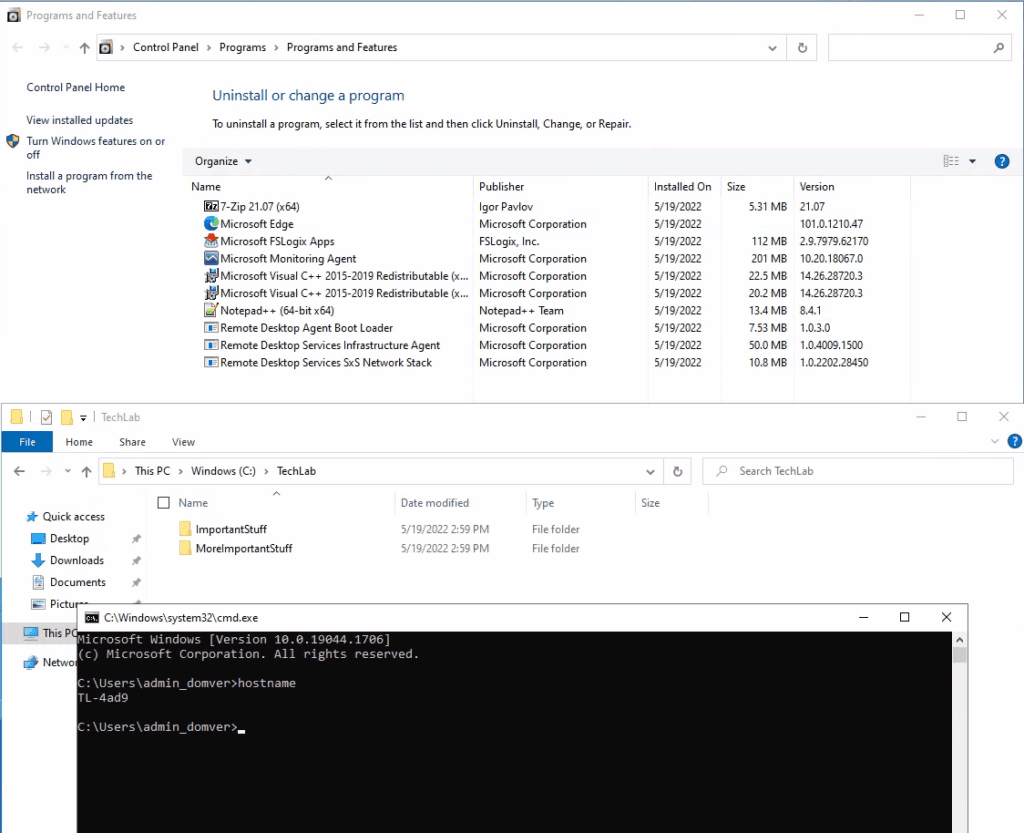1024x833 pixels.
Task: Click the Notepad++ program icon
Action: (x=211, y=311)
